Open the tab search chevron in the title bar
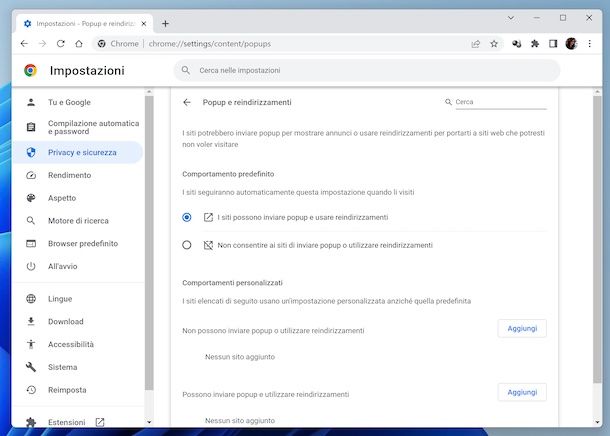Viewport: 610px width, 436px height. pyautogui.click(x=511, y=18)
